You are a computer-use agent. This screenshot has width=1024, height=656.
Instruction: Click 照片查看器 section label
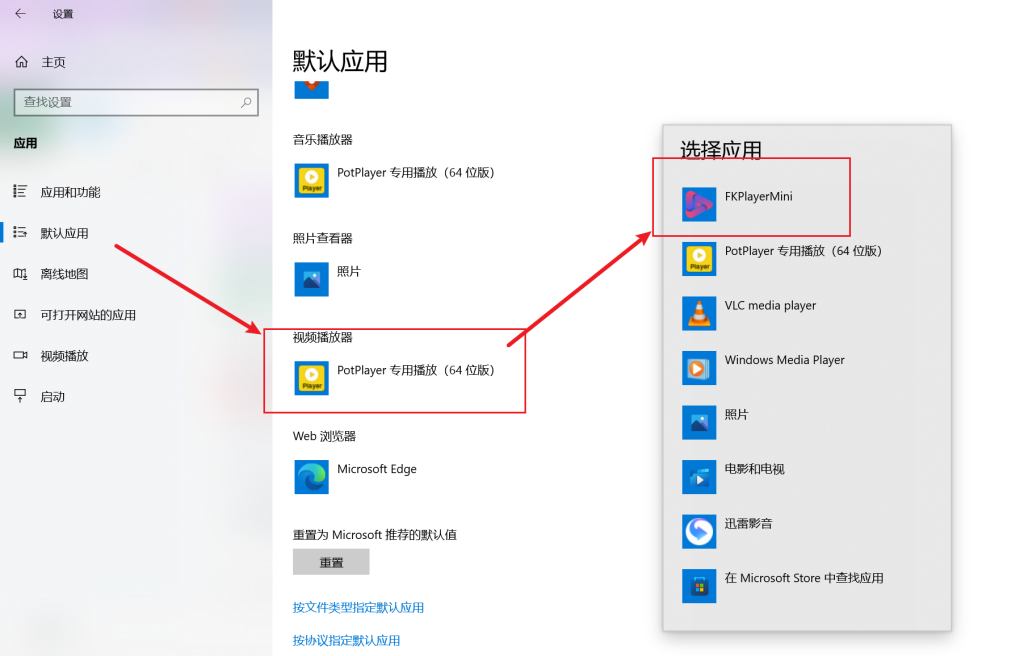[x=323, y=238]
